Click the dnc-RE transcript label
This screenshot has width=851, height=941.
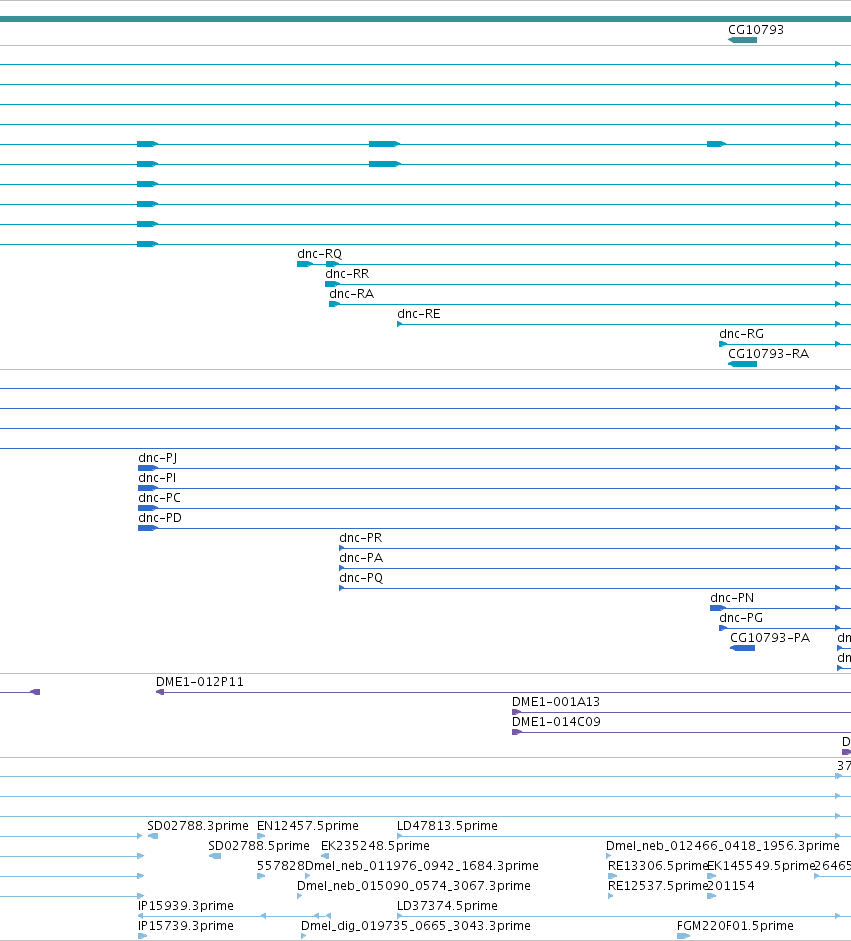click(419, 314)
